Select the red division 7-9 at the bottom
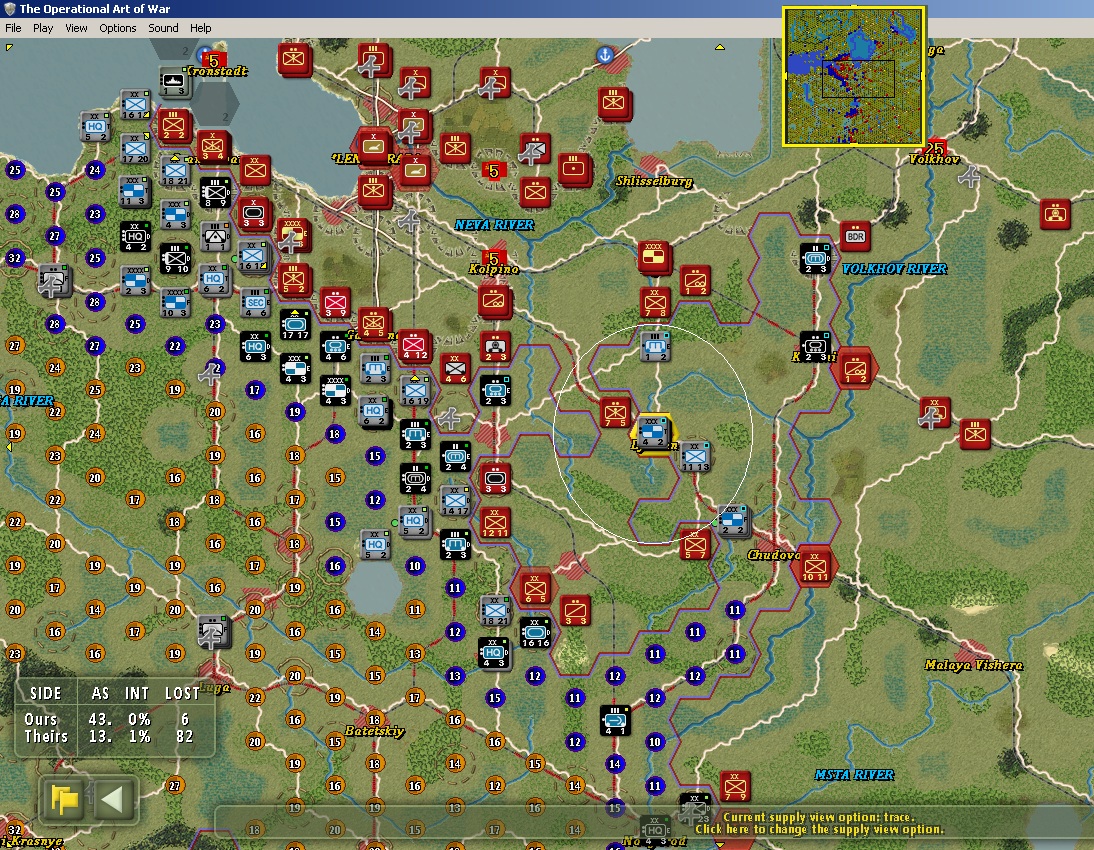The width and height of the screenshot is (1094, 850). tap(735, 786)
